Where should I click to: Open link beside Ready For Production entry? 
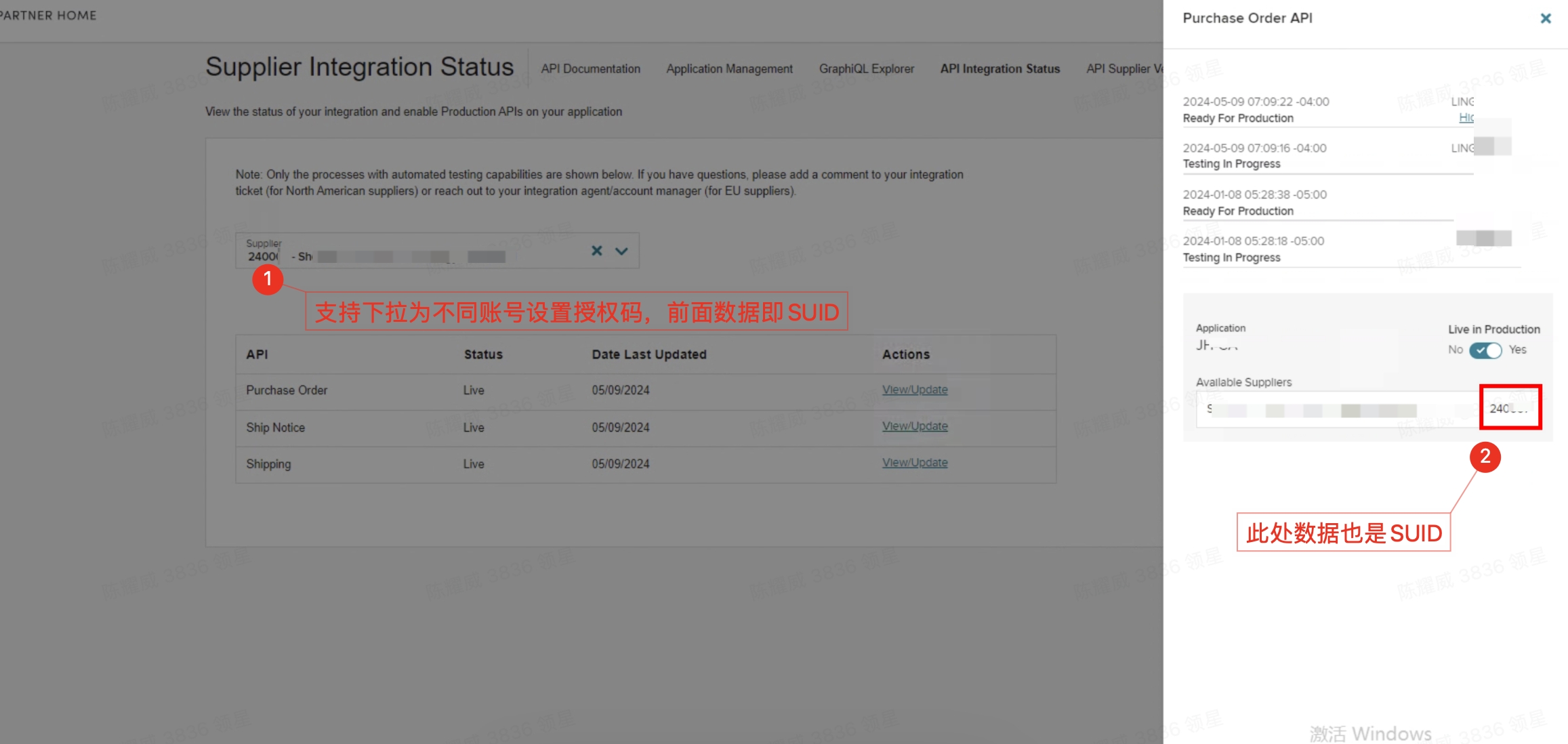coord(1466,118)
